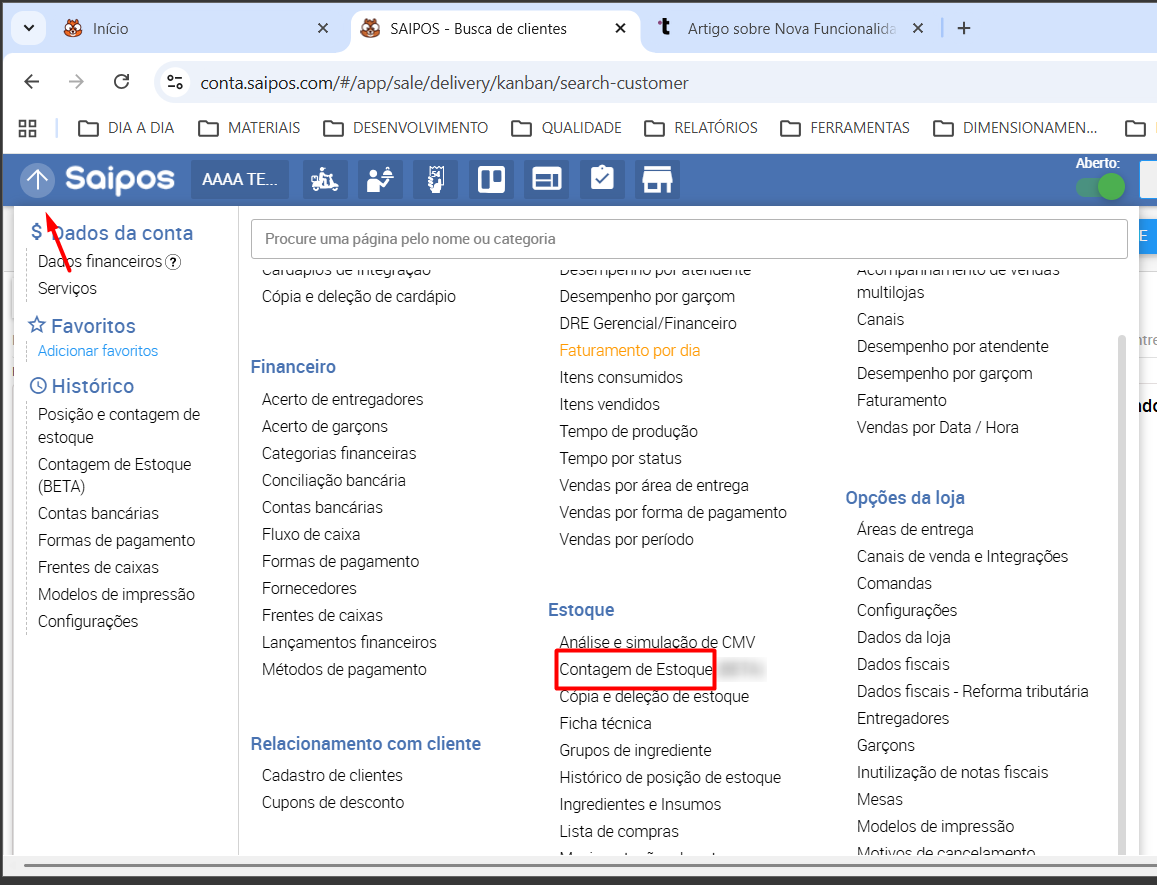The height and width of the screenshot is (885, 1157).
Task: Open a new browser tab with plus
Action: click(964, 29)
